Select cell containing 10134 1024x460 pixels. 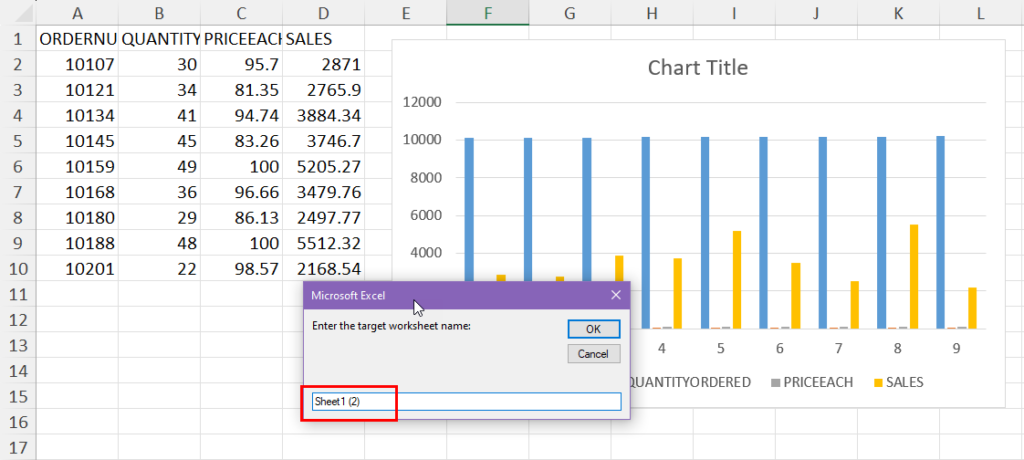[x=77, y=116]
